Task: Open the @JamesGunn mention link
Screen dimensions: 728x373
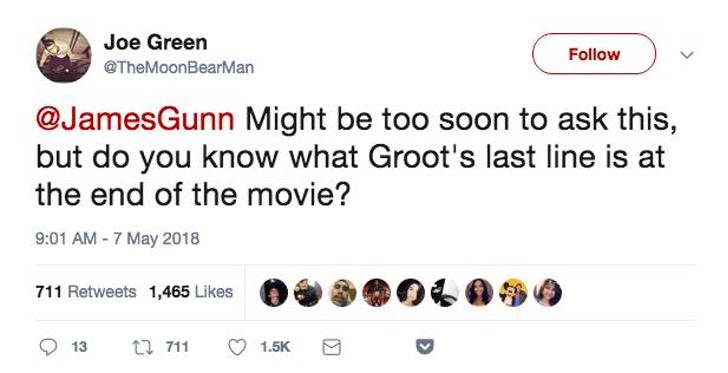Action: pyautogui.click(x=135, y=119)
